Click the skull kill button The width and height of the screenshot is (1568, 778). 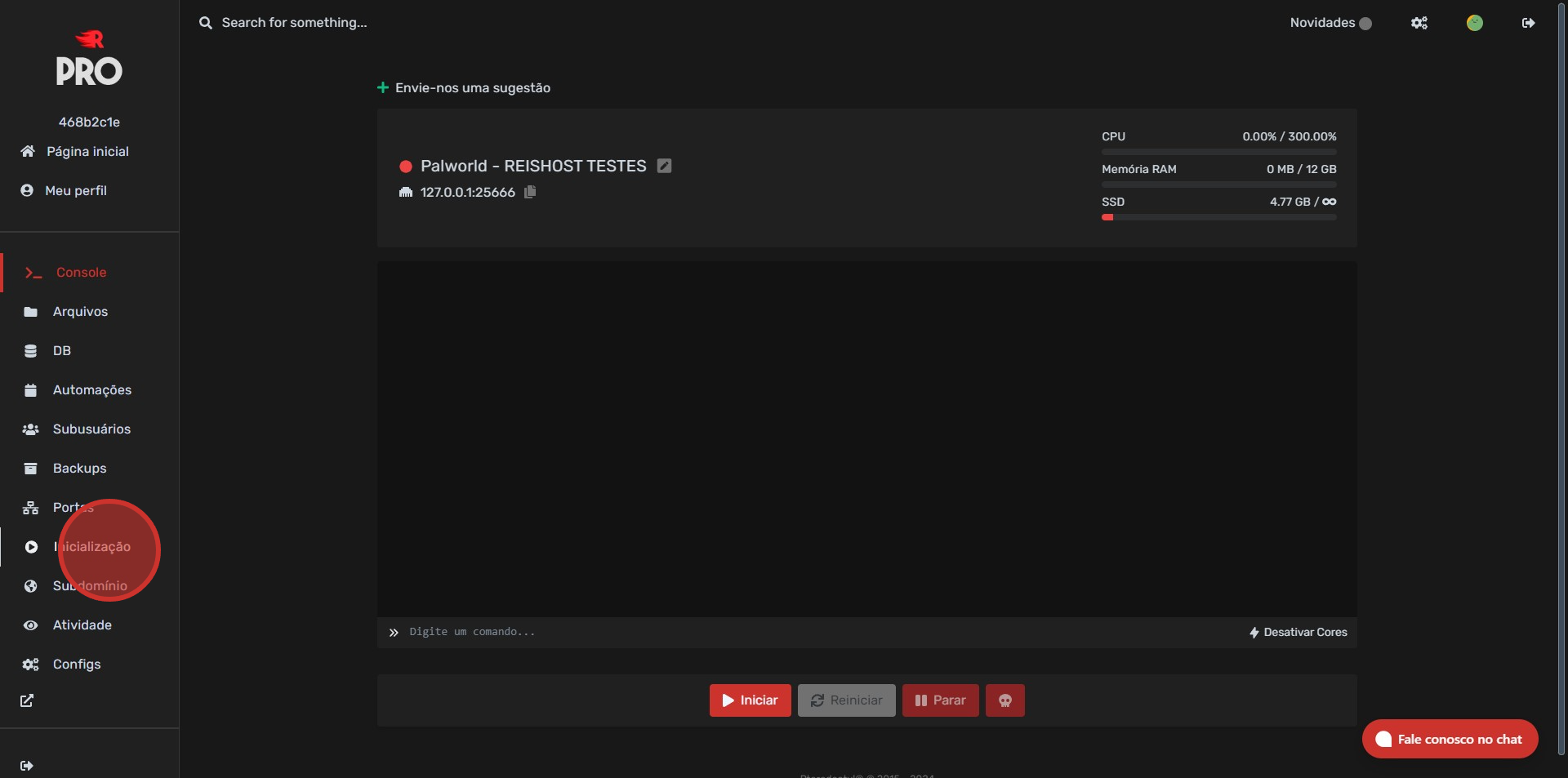[x=1005, y=700]
